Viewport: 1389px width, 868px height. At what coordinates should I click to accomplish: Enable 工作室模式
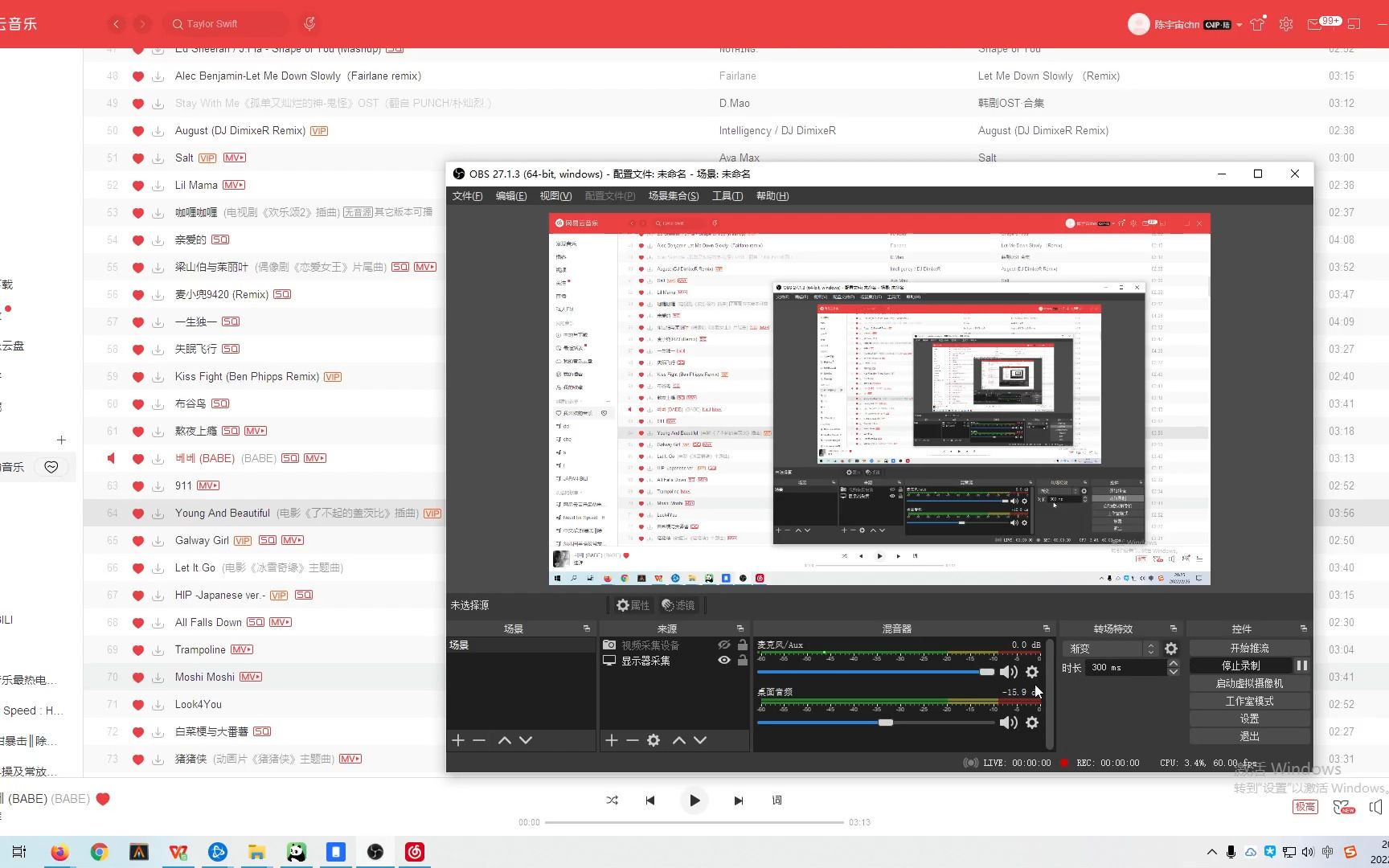tap(1249, 701)
